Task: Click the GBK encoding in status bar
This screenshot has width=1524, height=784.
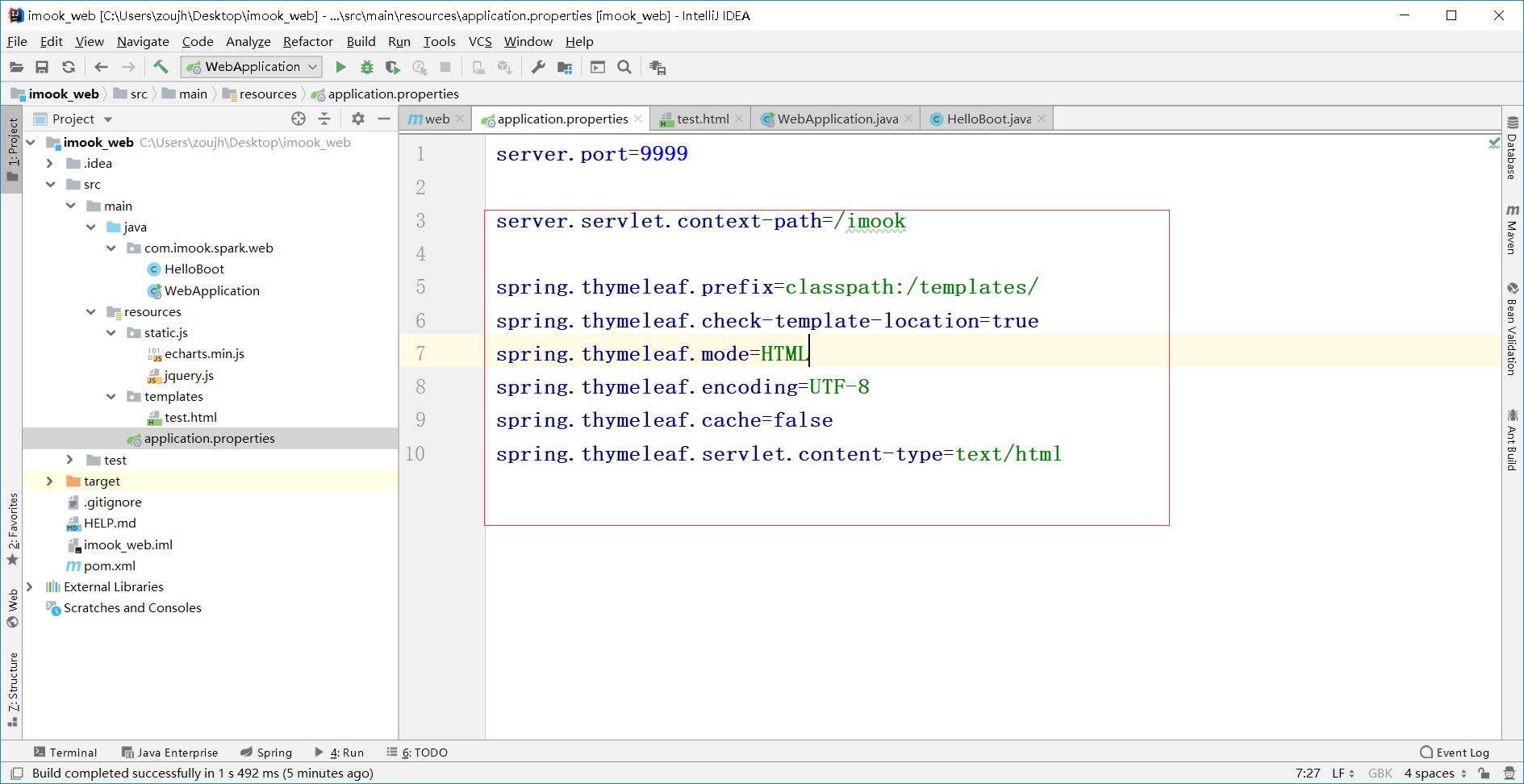Action: click(x=1380, y=773)
